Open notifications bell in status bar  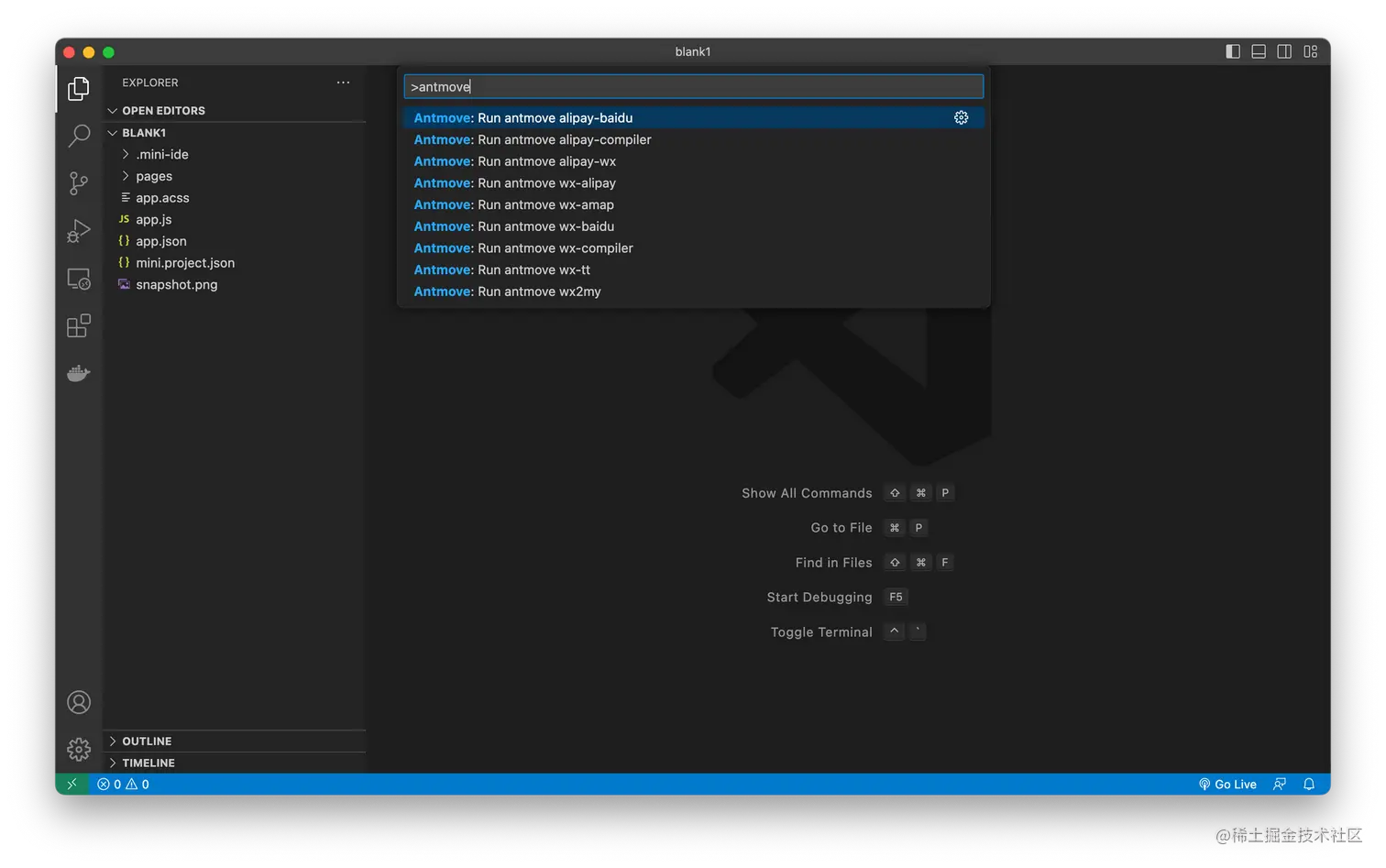coord(1309,784)
